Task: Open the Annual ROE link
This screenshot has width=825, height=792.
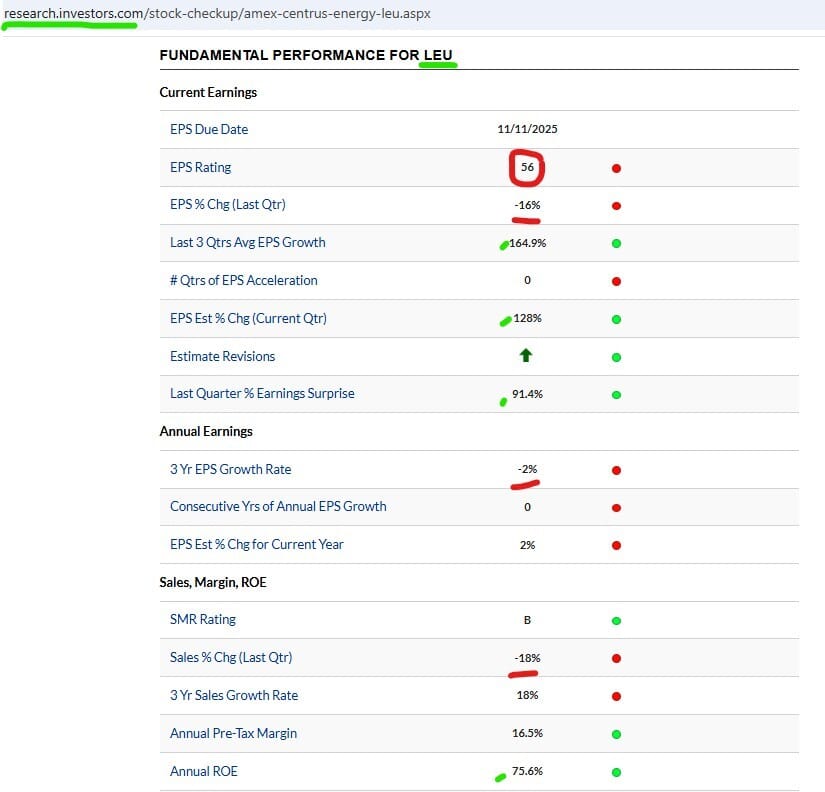Action: 204,771
